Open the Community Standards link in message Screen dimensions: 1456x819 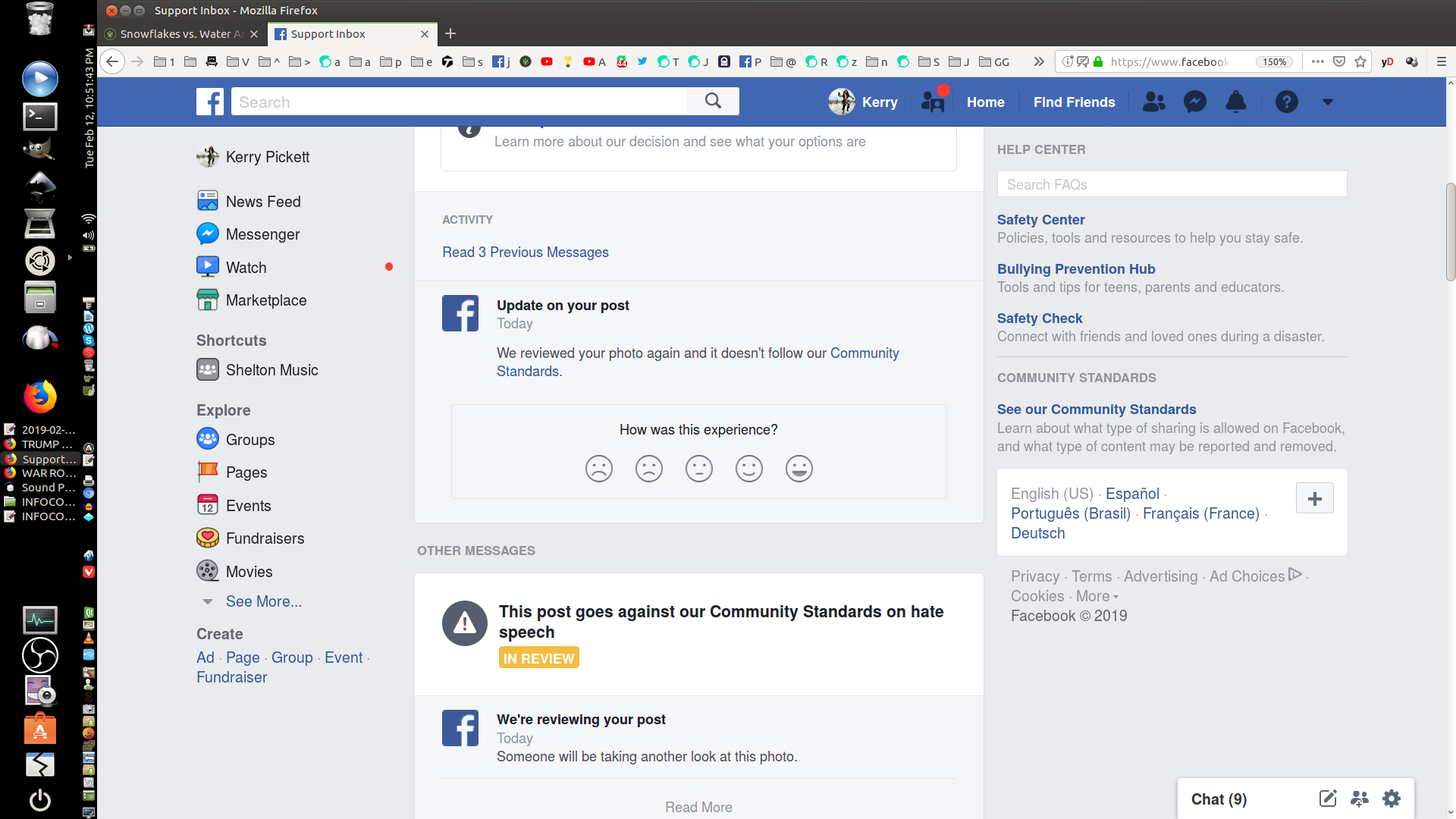864,353
